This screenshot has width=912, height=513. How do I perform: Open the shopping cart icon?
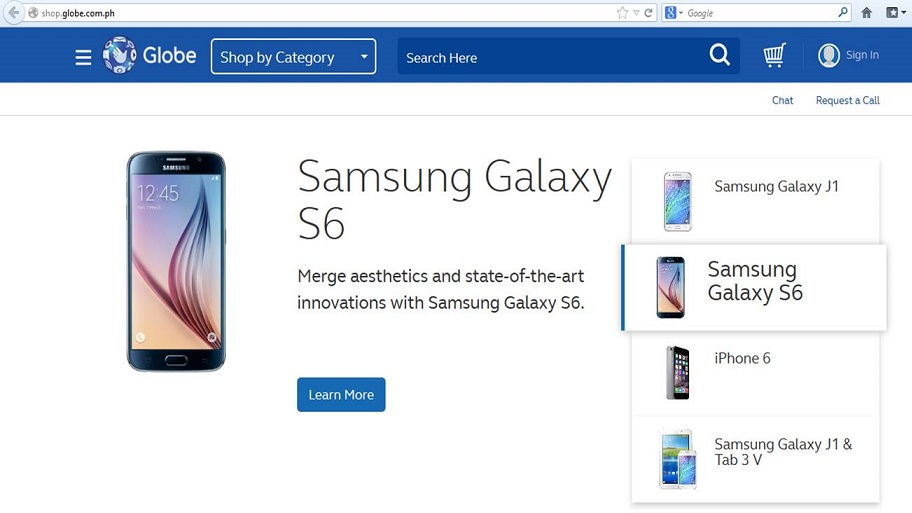click(775, 55)
